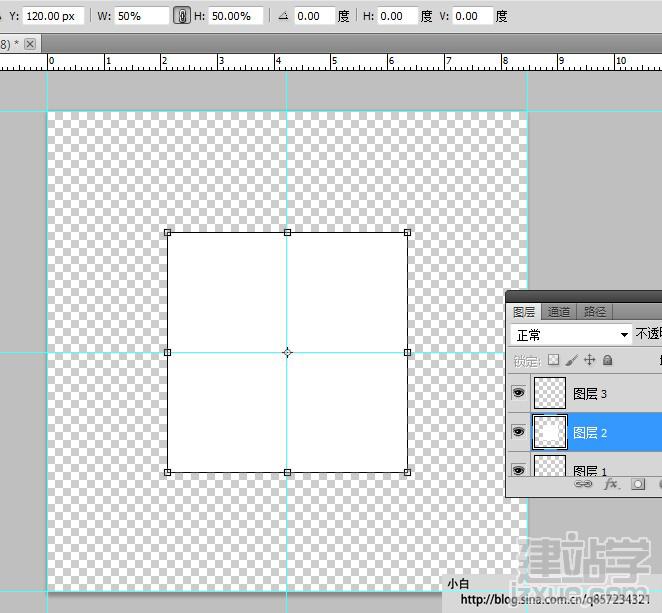Image resolution: width=662 pixels, height=613 pixels.
Task: Click the middle-right transform handle
Action: coord(407,353)
